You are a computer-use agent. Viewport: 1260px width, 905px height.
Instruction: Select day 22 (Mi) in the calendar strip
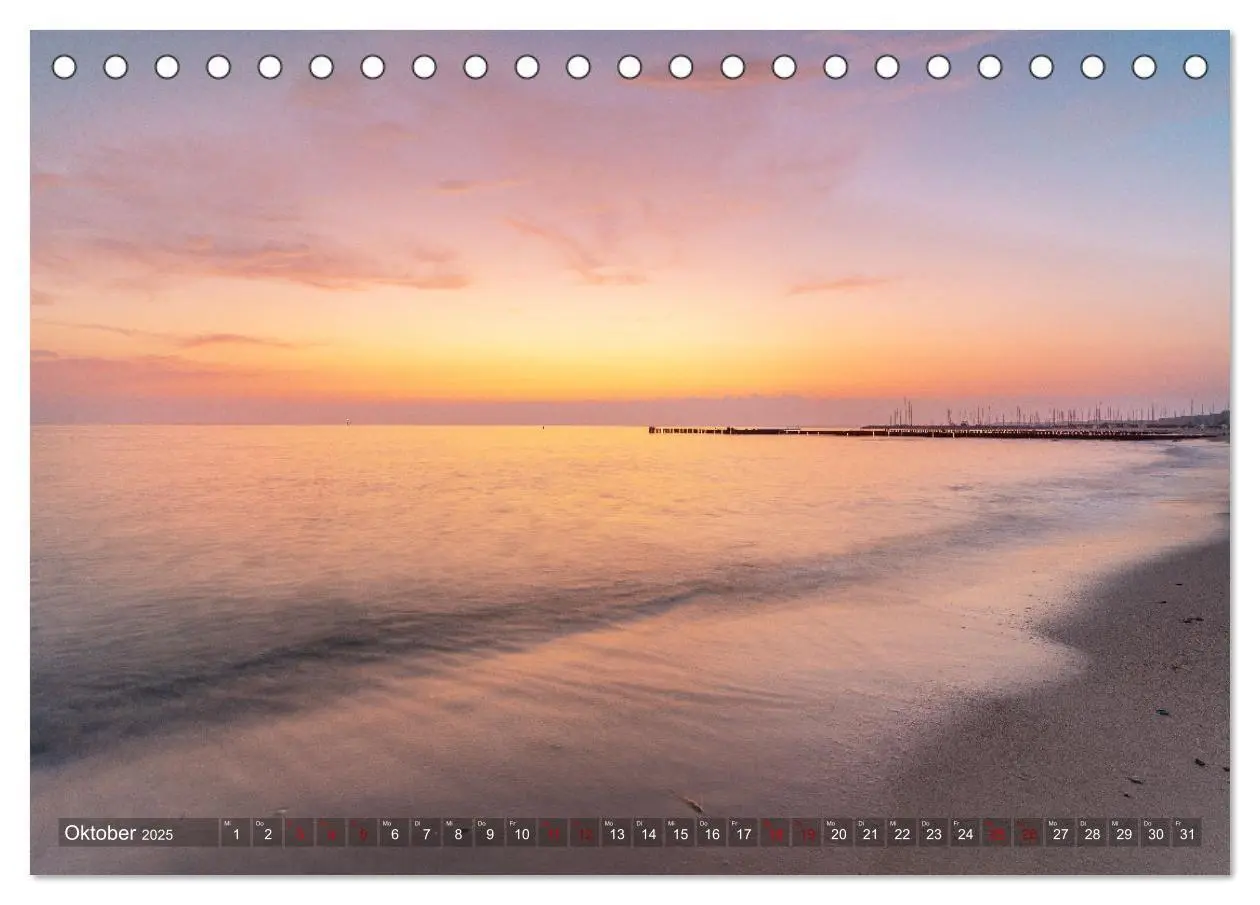901,833
